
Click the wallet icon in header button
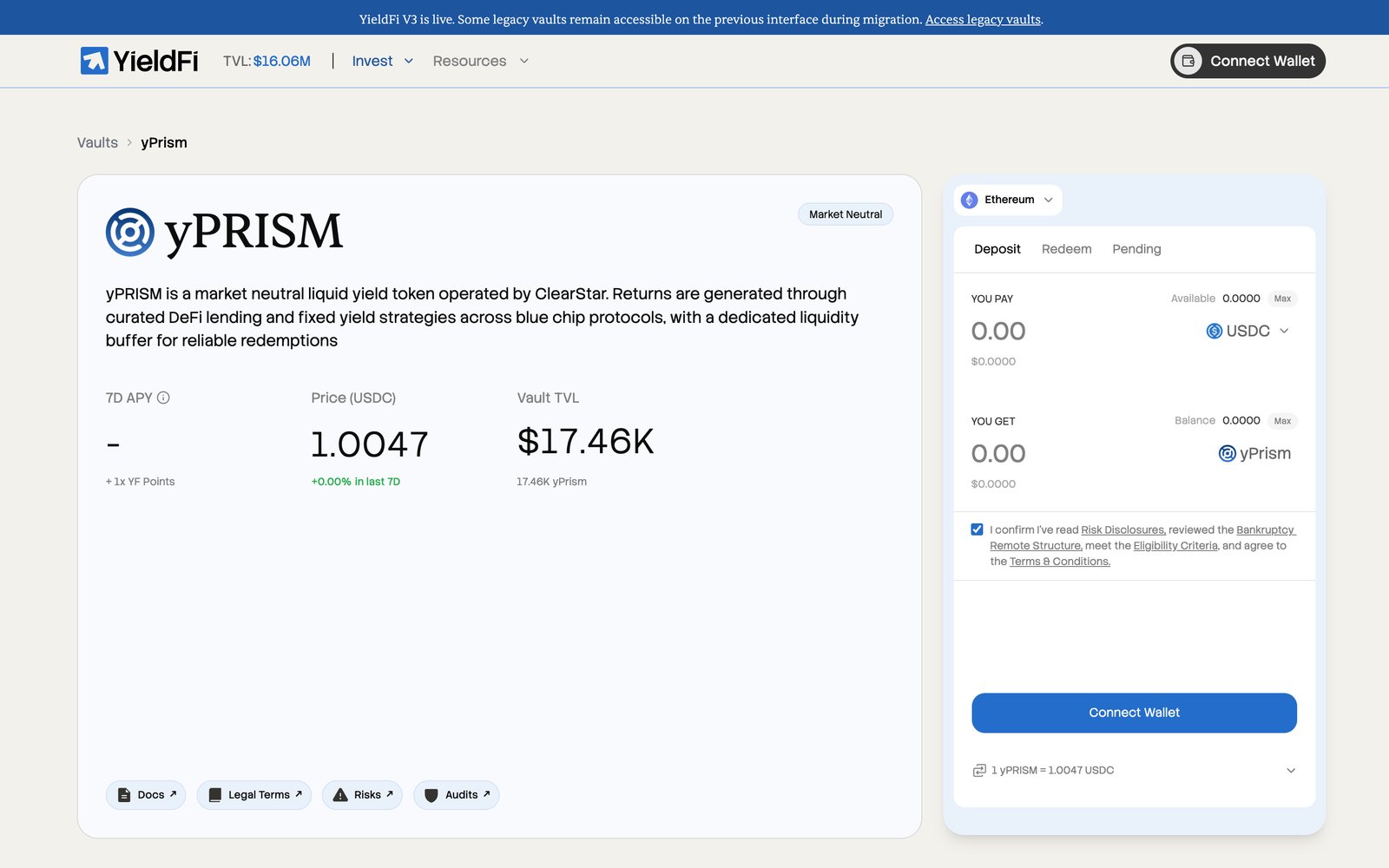(x=1188, y=61)
